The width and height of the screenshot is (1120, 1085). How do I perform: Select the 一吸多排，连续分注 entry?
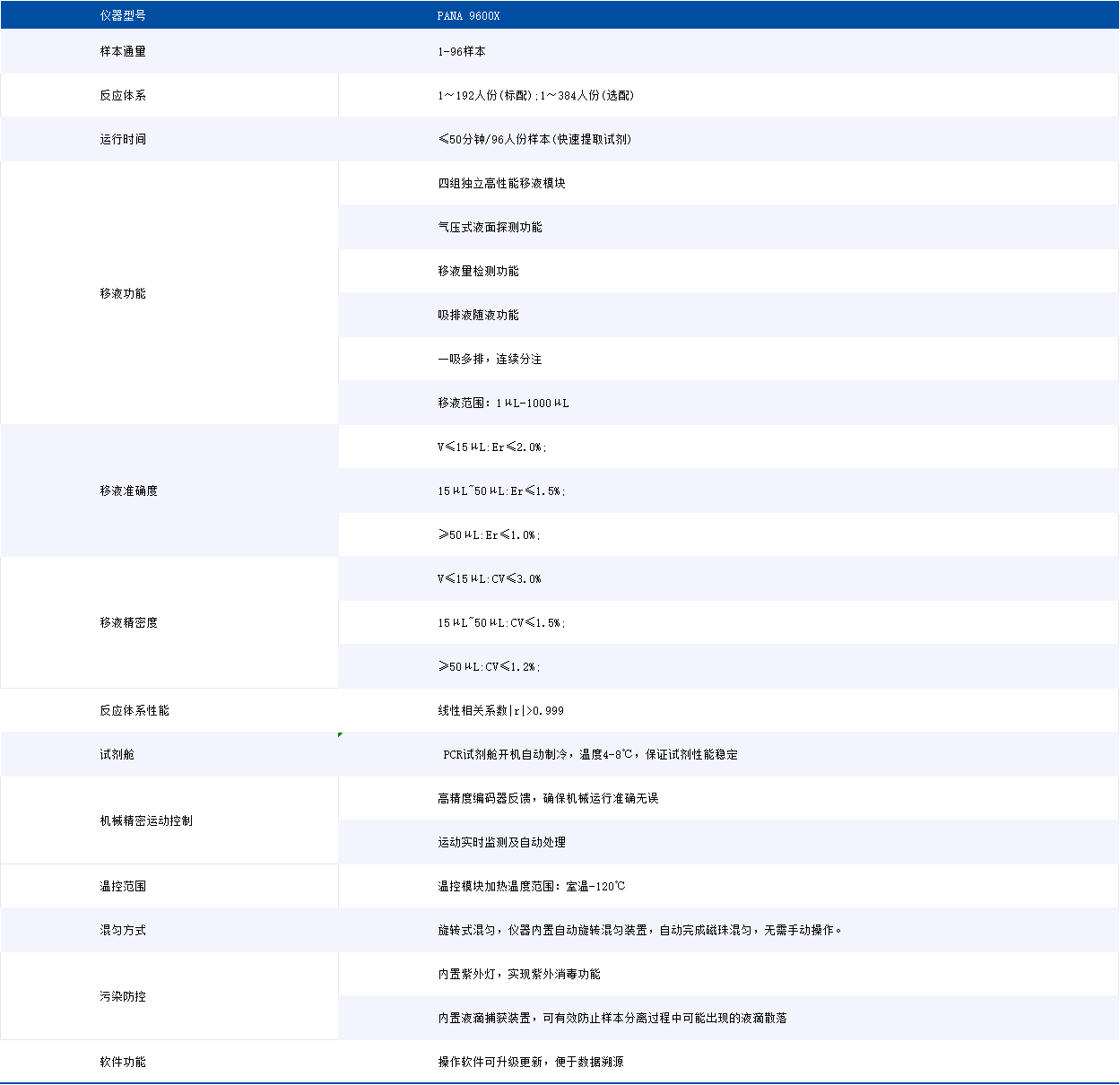490,359
